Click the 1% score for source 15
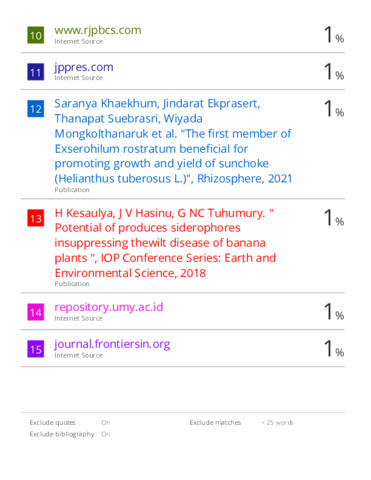371x480 pixels. [334, 349]
